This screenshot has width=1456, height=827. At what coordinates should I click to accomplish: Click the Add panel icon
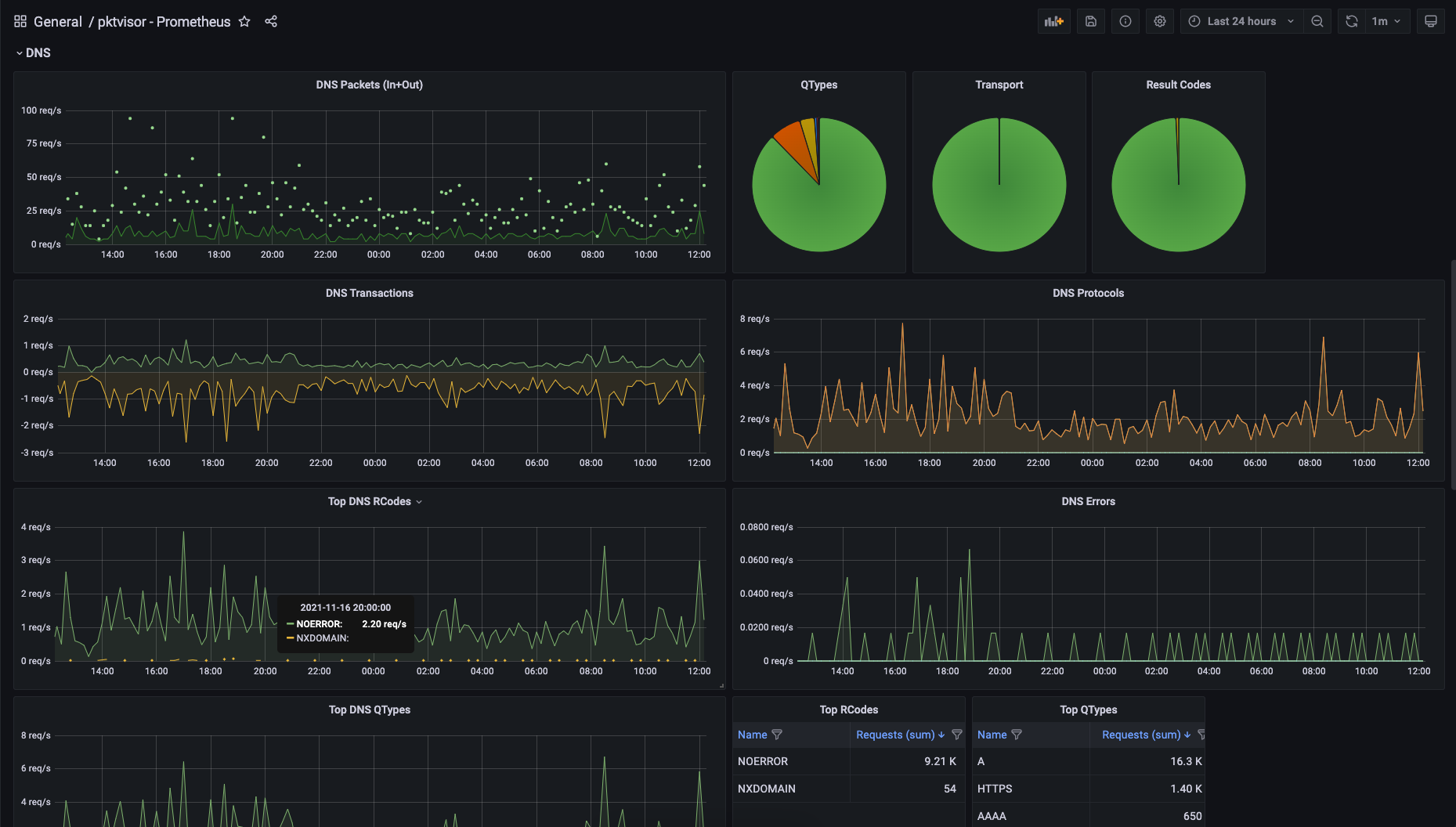tap(1054, 21)
